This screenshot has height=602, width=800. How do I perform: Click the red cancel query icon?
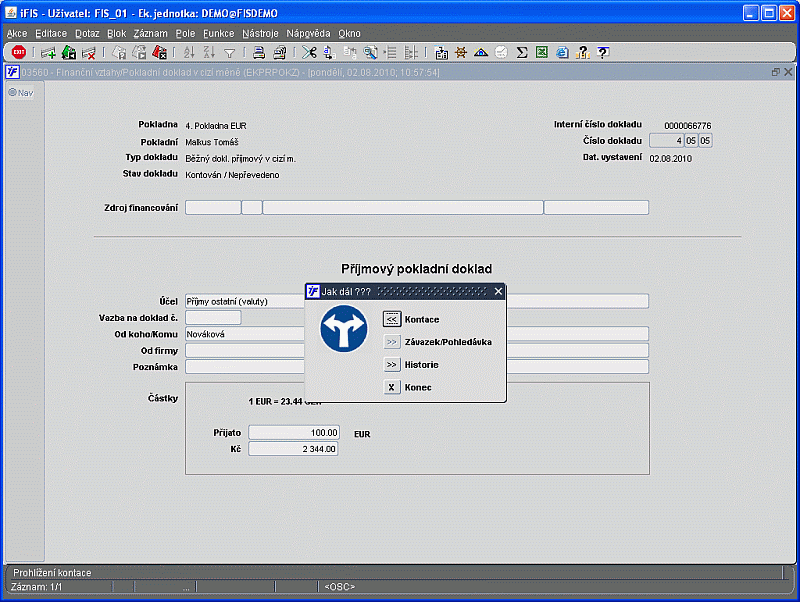160,52
